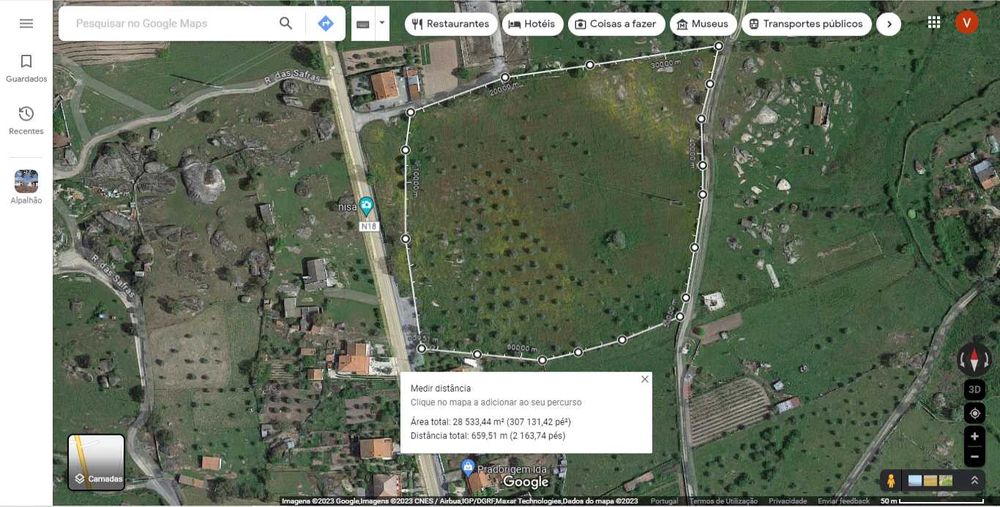The height and width of the screenshot is (507, 1000).
Task: Open the Google apps grid
Action: coord(934,22)
